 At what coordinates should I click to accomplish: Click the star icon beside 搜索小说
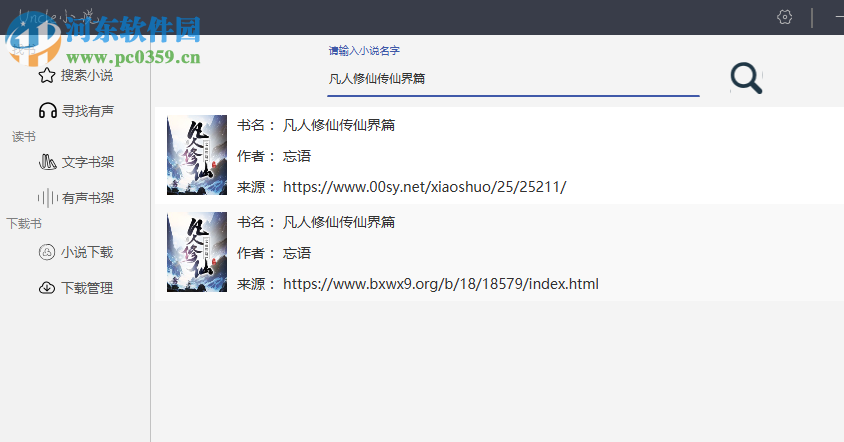[47, 75]
